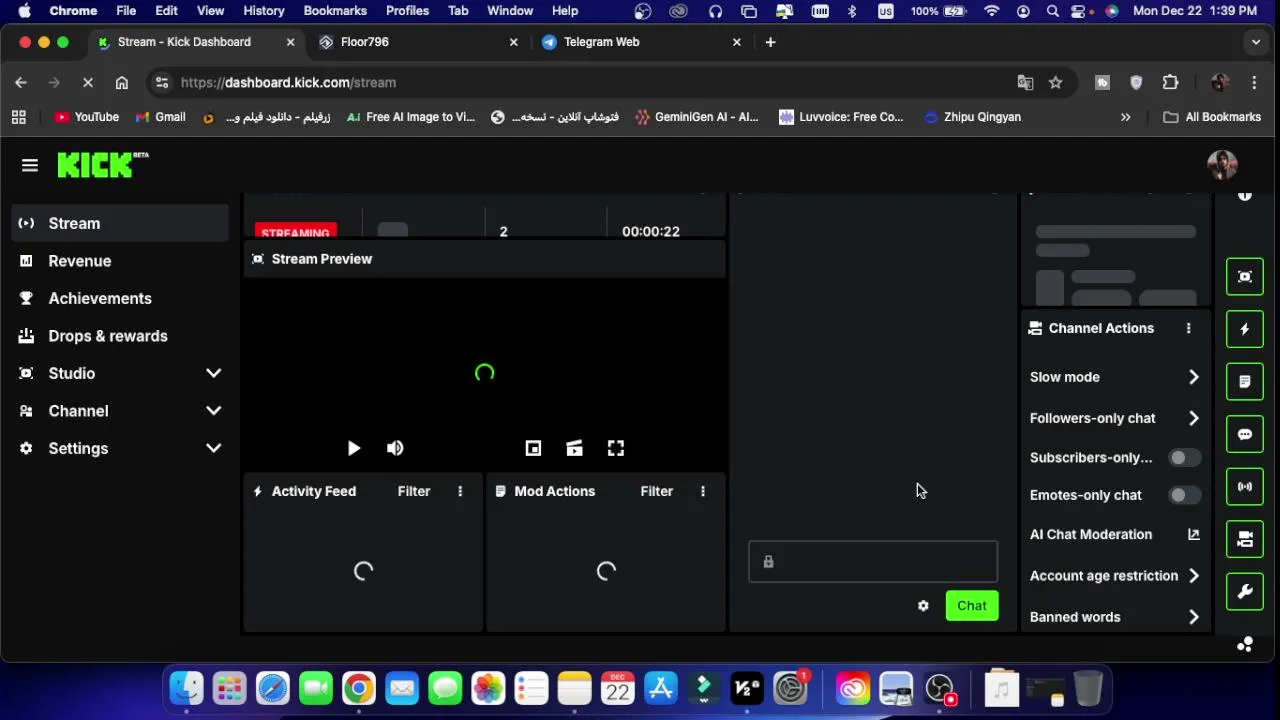Open a new Chrome tab
This screenshot has height=720, width=1280.
point(770,42)
